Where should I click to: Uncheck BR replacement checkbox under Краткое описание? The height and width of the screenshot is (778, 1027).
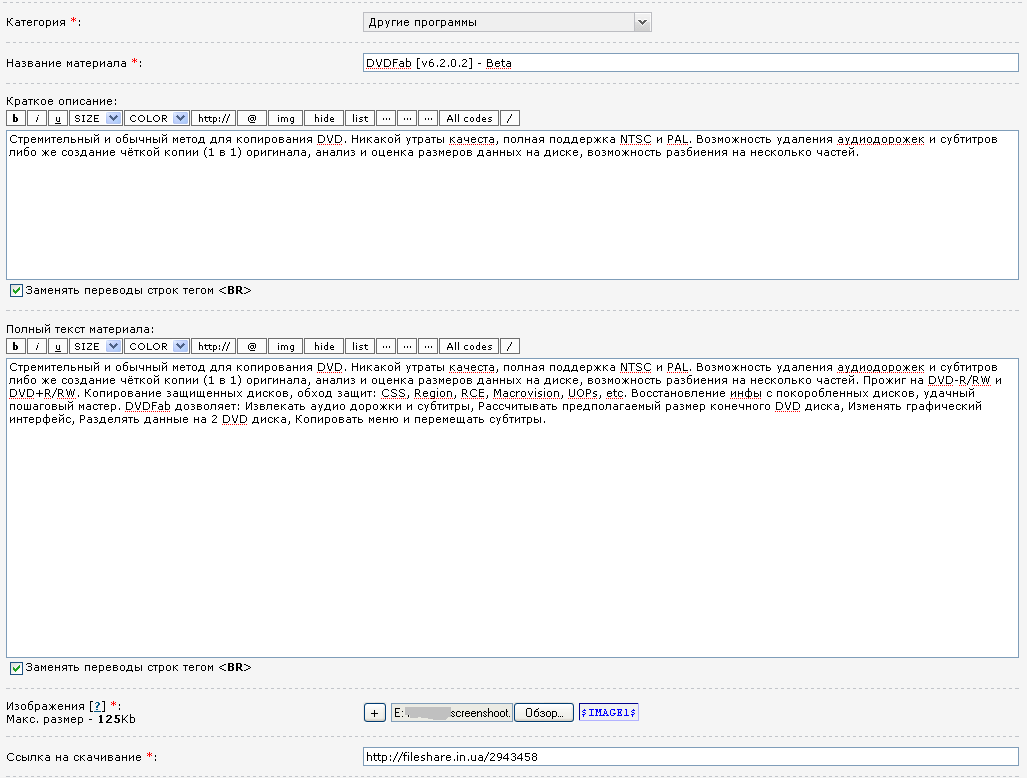pos(16,290)
